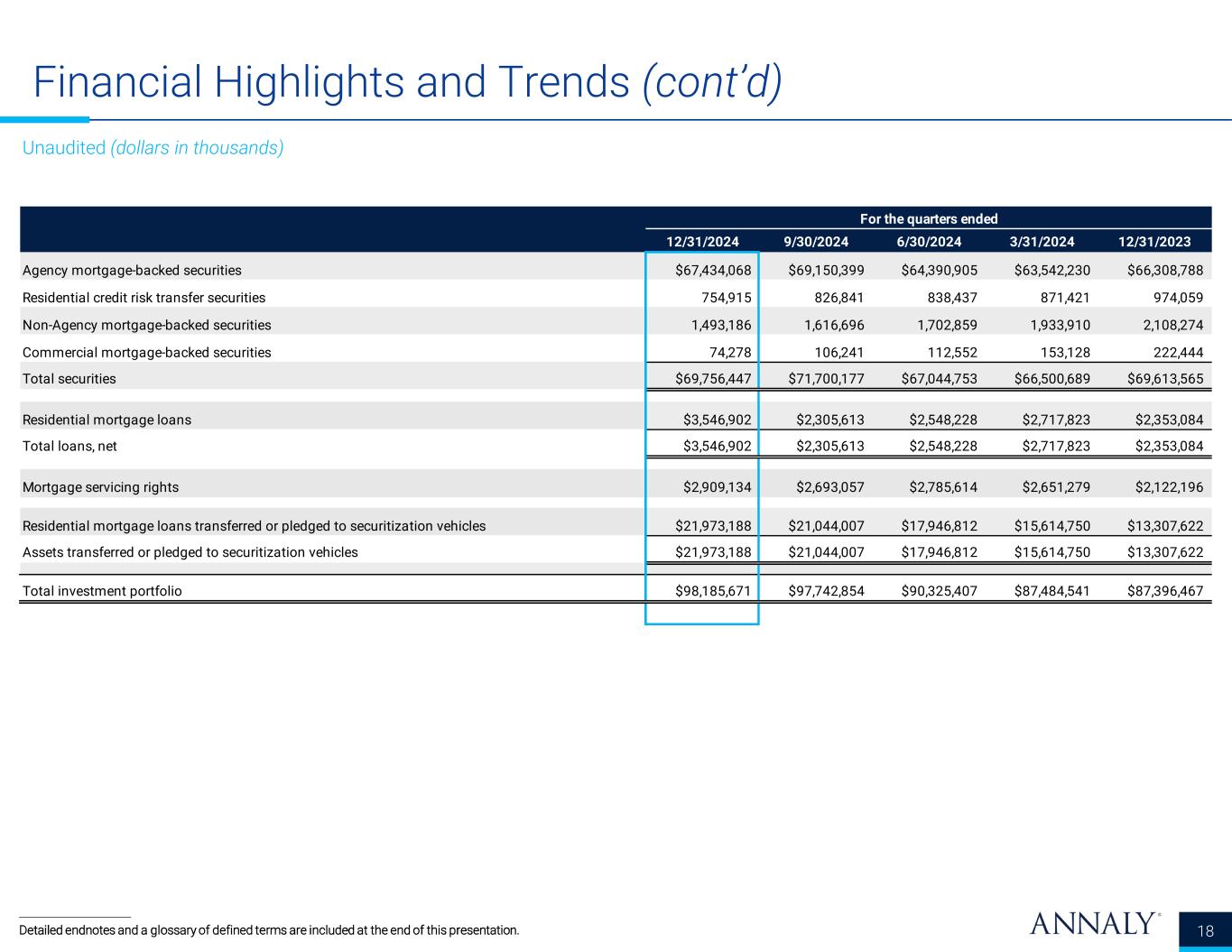Click the 12/31/2023 column header
The height and width of the screenshot is (952, 1232).
[1154, 242]
